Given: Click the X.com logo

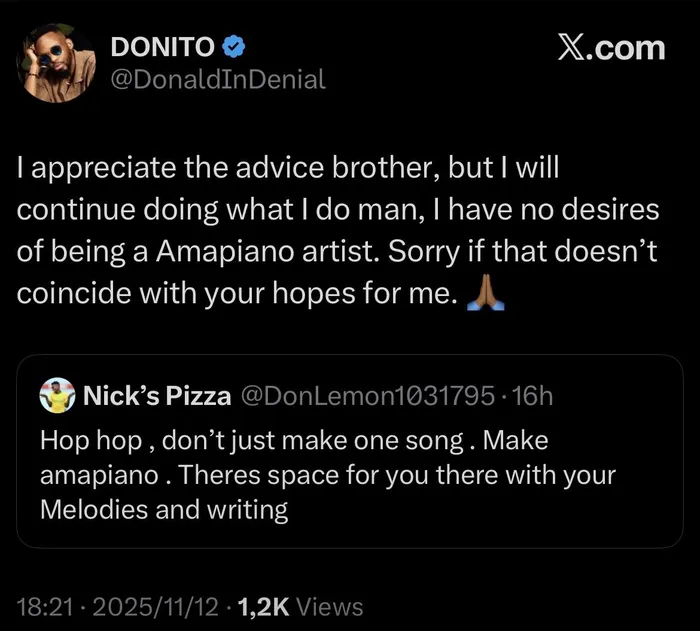Looking at the screenshot, I should click(610, 47).
